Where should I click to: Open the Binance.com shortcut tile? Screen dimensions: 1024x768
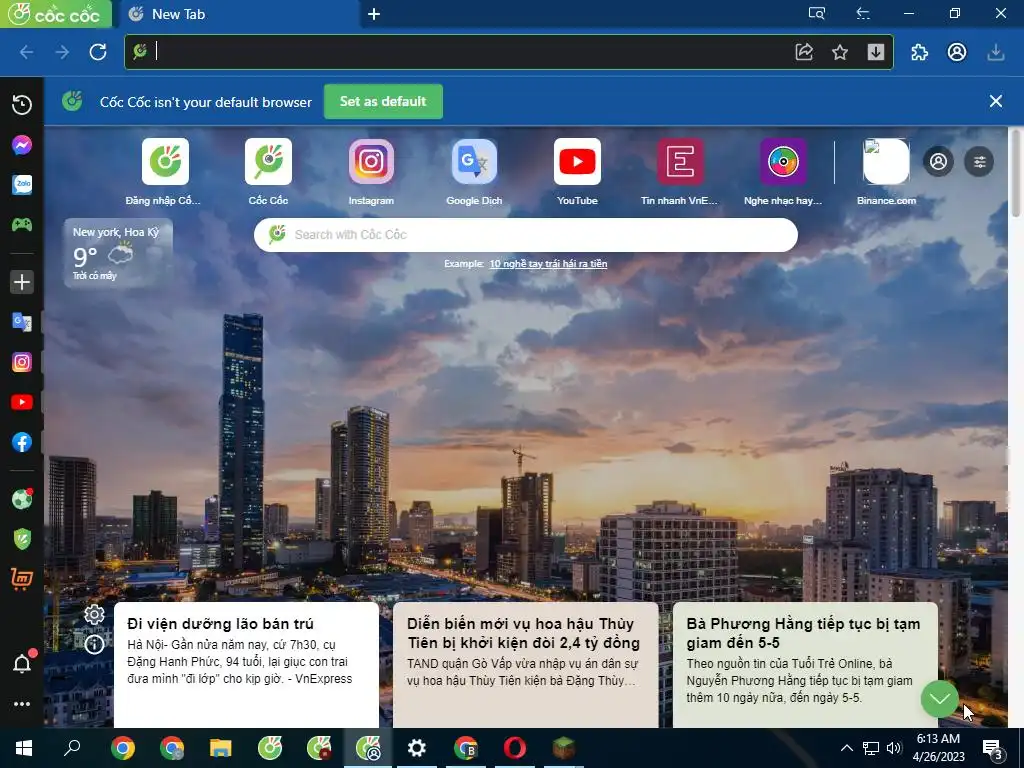(x=886, y=172)
